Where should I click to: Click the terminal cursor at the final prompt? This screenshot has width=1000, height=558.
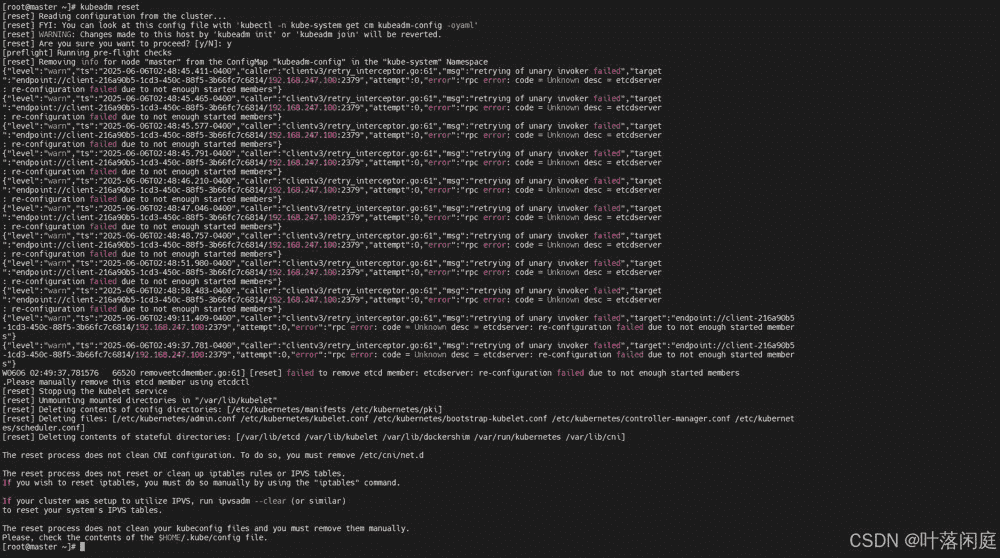(x=82, y=547)
